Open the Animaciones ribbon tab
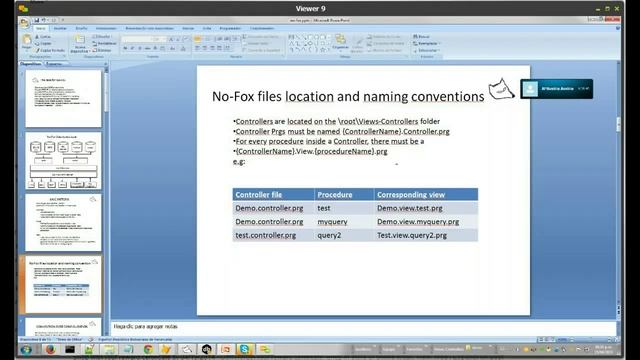This screenshot has width=640, height=360. (x=106, y=29)
